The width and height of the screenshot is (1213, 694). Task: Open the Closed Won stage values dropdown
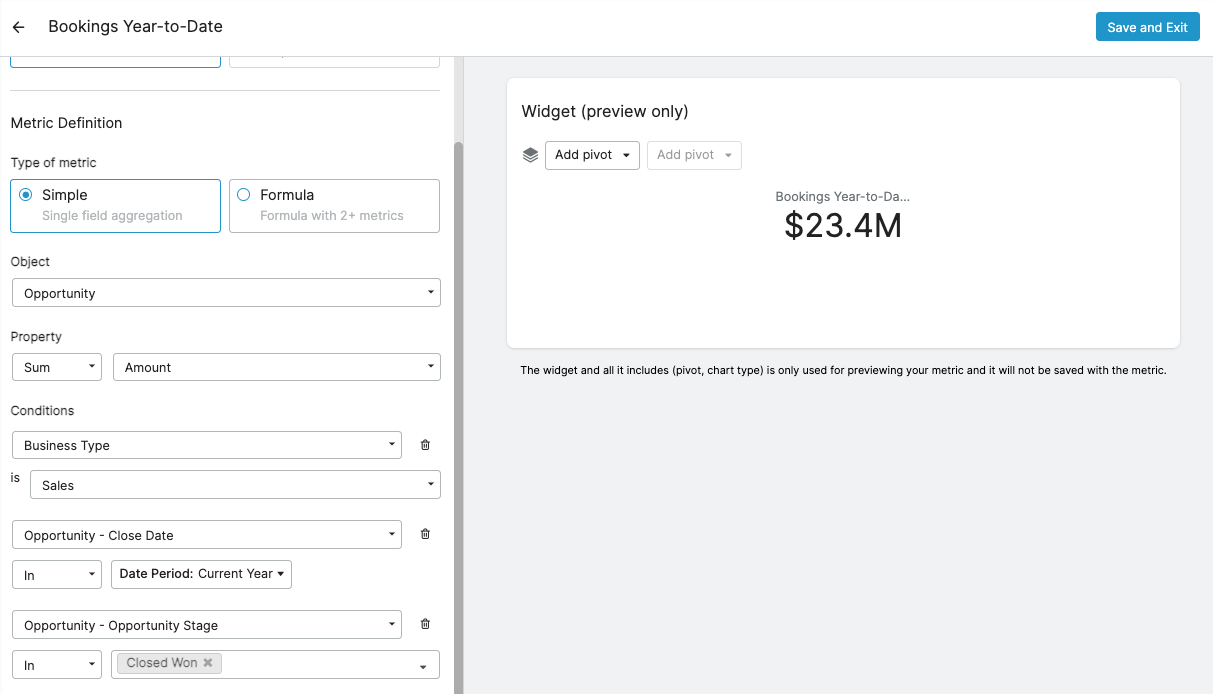[423, 666]
